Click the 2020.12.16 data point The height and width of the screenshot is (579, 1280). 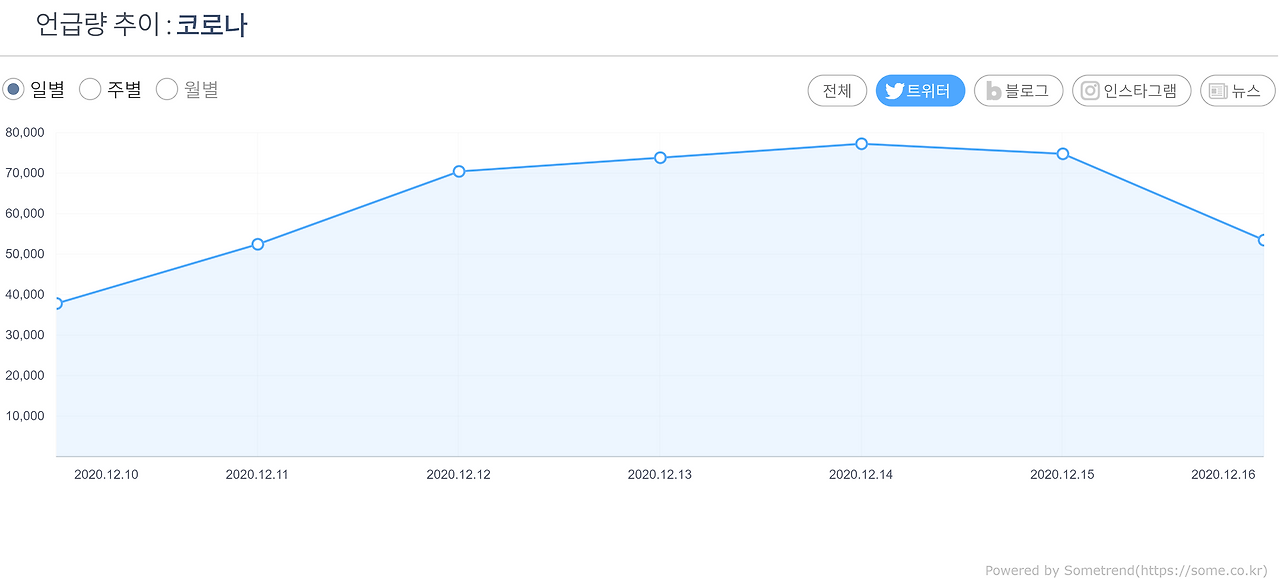pos(1264,240)
